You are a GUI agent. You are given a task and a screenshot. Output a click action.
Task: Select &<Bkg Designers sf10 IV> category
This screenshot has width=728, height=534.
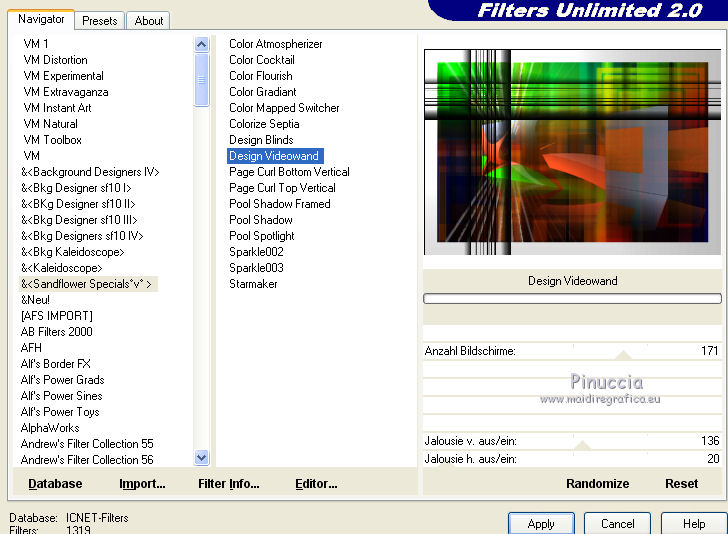pyautogui.click(x=82, y=236)
